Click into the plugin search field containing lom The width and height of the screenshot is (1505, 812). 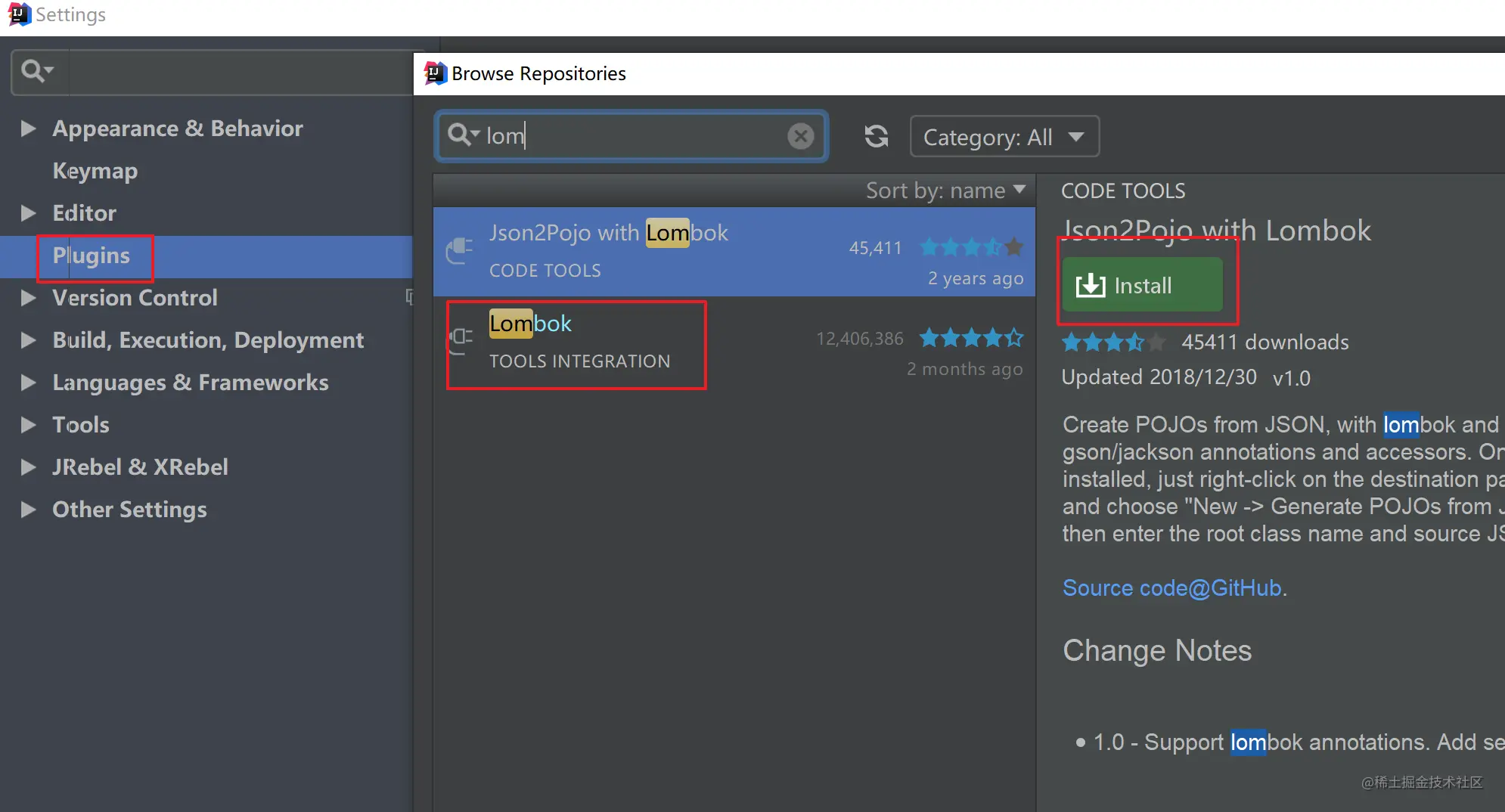(x=631, y=136)
